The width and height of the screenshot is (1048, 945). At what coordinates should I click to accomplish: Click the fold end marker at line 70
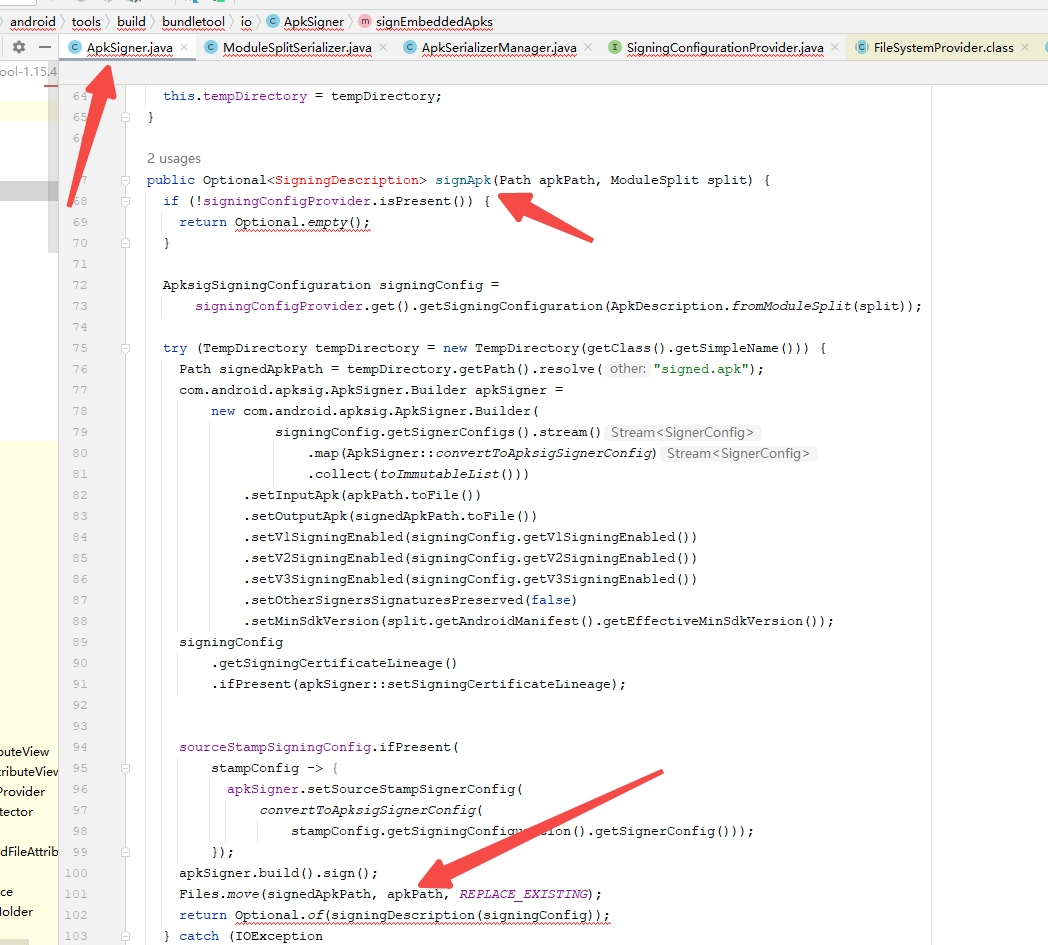pyautogui.click(x=125, y=243)
